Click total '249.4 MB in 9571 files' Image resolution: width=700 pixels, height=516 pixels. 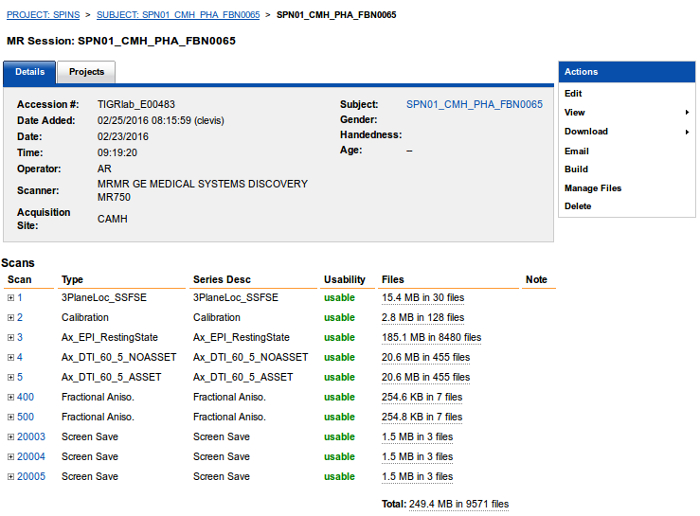pos(459,504)
